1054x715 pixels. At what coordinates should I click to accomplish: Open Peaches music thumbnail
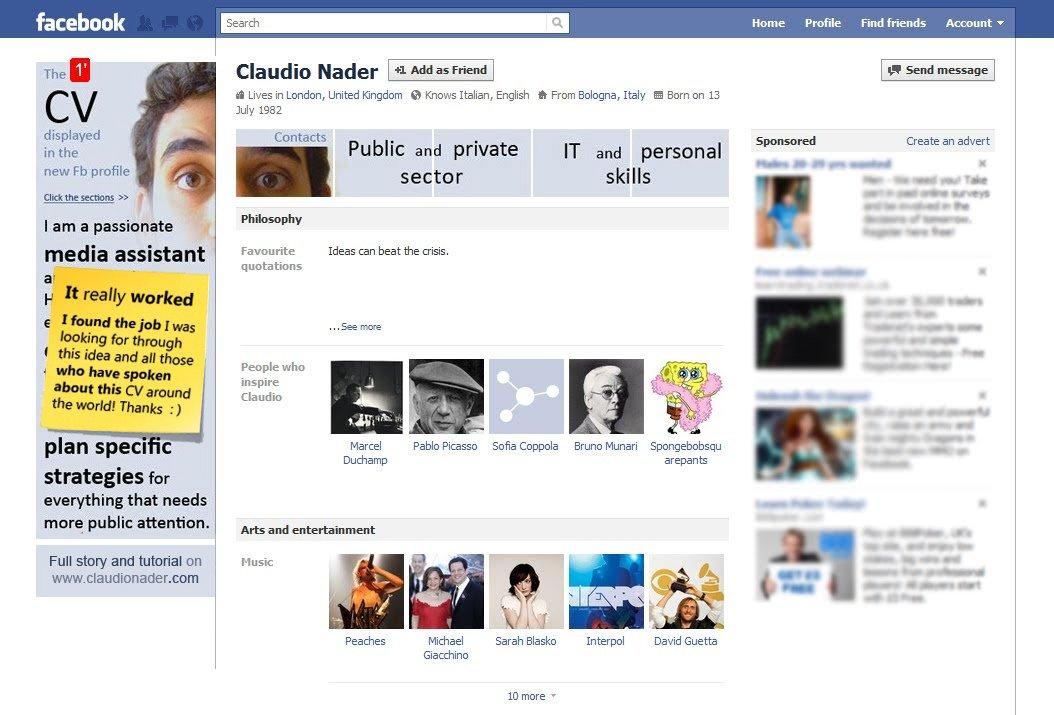tap(366, 591)
